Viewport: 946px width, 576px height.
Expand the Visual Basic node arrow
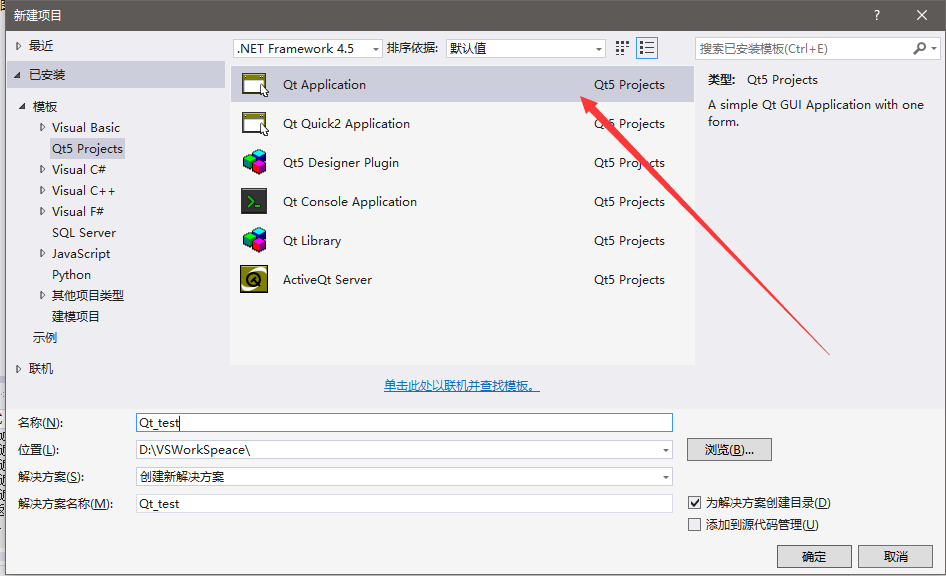point(42,127)
